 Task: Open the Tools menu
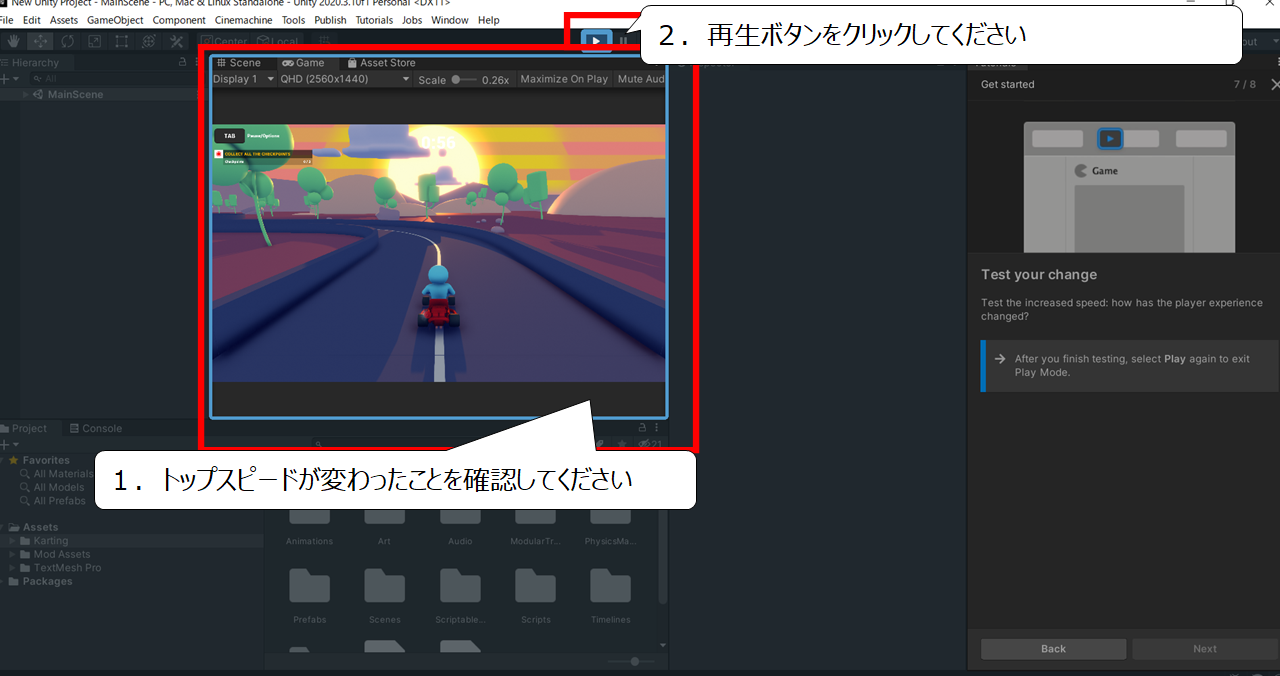point(293,20)
